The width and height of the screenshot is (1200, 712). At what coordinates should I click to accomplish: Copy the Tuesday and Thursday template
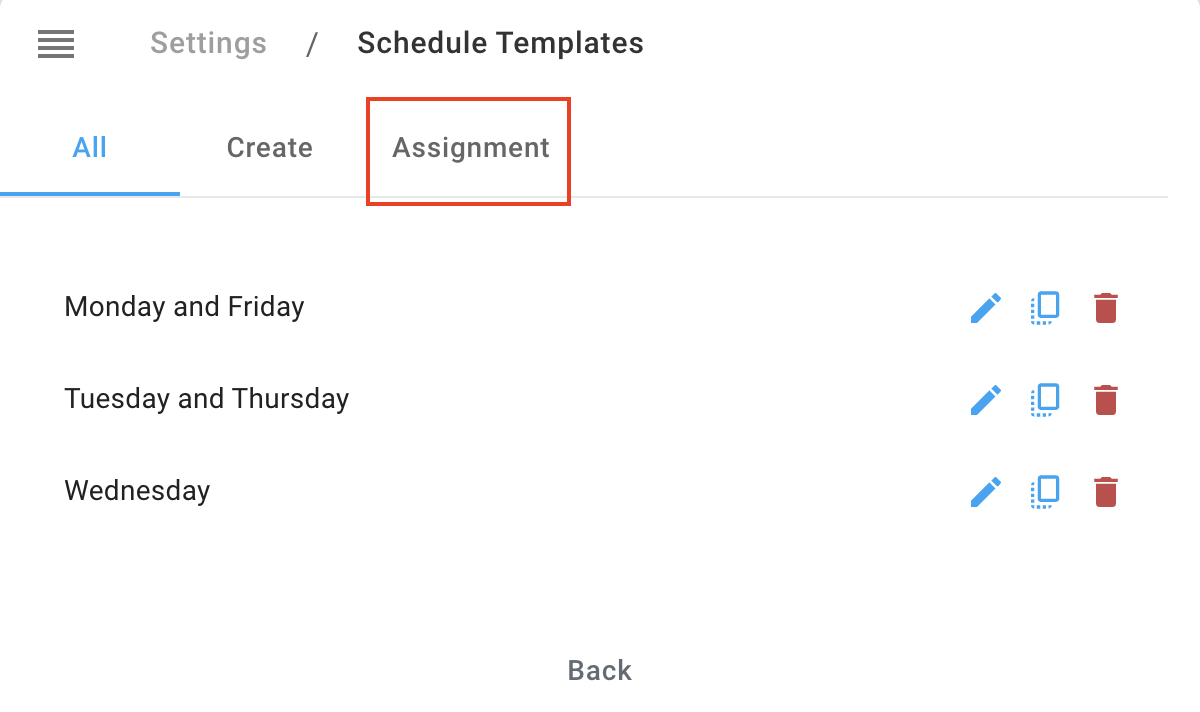(1045, 400)
